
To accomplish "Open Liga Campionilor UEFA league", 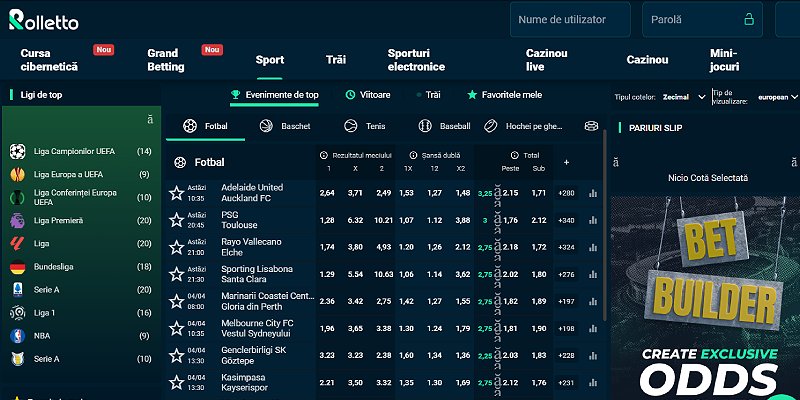I will (x=74, y=151).
